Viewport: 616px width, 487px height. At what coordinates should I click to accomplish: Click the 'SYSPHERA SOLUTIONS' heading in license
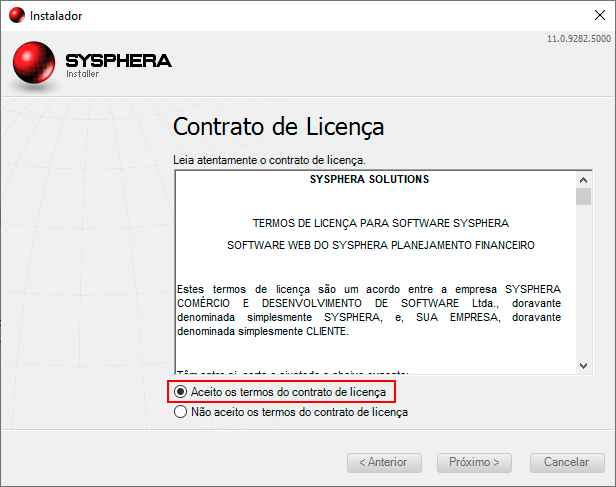[369, 179]
